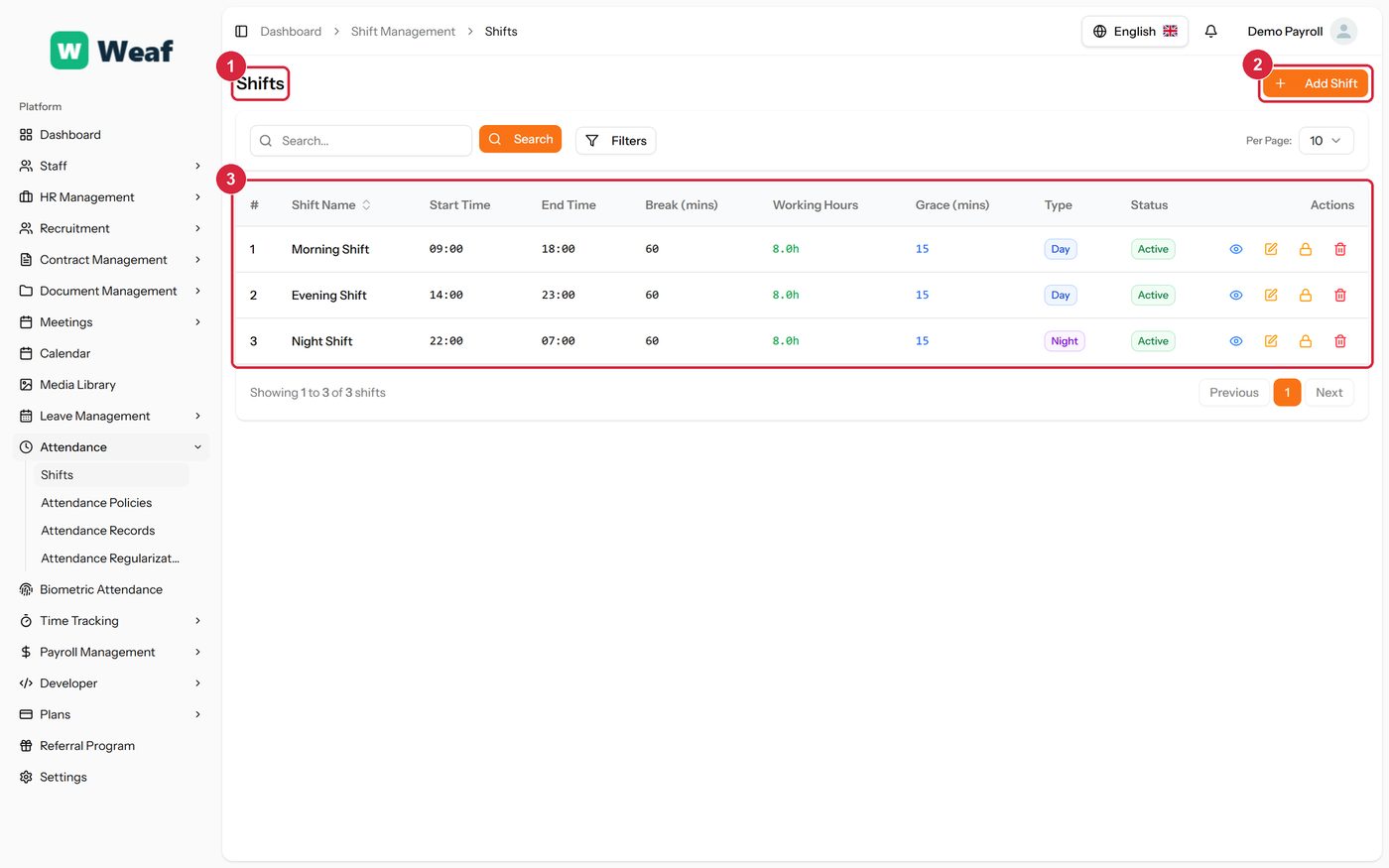Click the lock icon for Night Shift
Image resolution: width=1389 pixels, height=868 pixels.
1306,341
